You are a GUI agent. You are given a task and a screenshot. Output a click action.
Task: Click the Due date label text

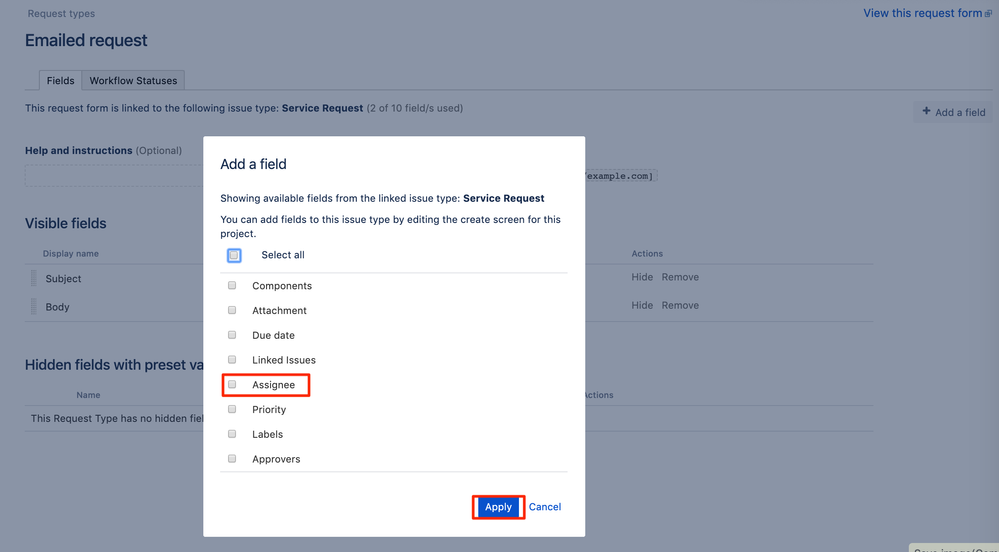[x=273, y=335]
